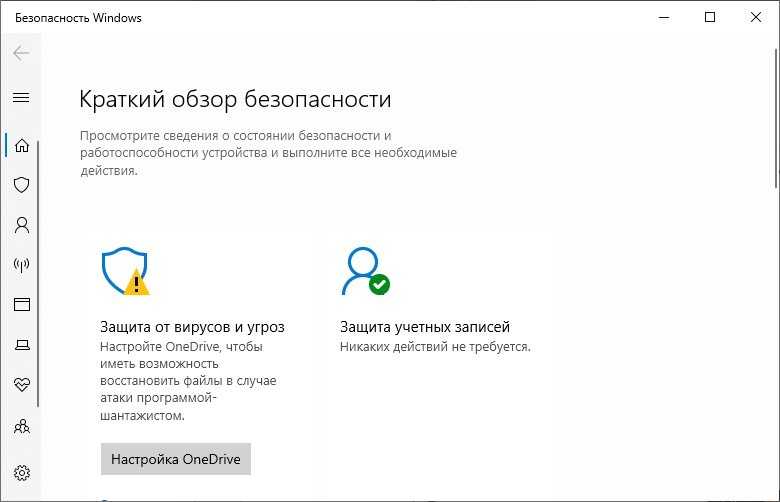Click the text Никаких действий не требуется
Viewport: 780px width, 502px height.
coord(435,347)
